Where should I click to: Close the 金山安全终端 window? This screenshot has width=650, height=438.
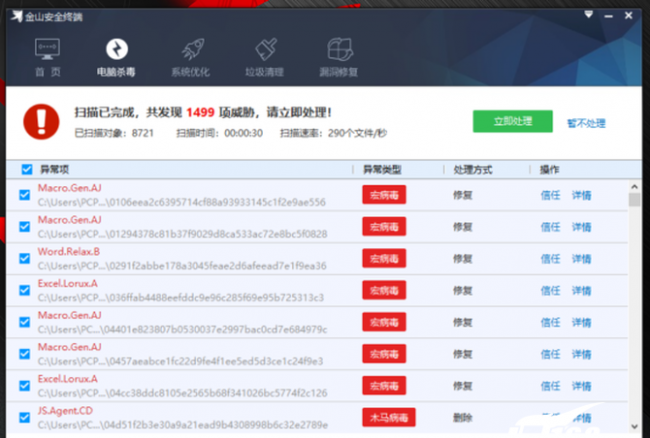(628, 15)
